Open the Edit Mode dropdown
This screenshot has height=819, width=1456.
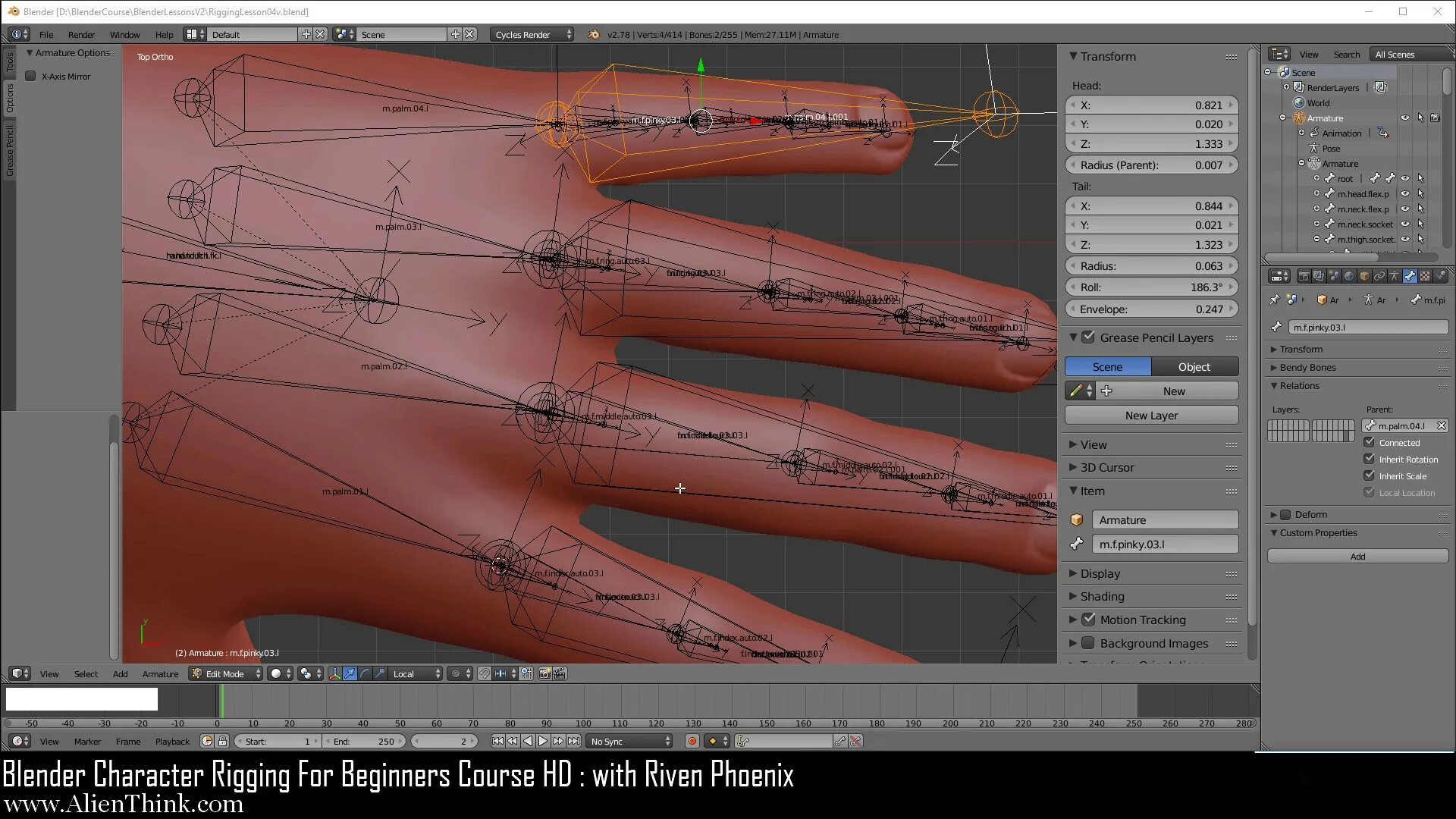pos(226,673)
